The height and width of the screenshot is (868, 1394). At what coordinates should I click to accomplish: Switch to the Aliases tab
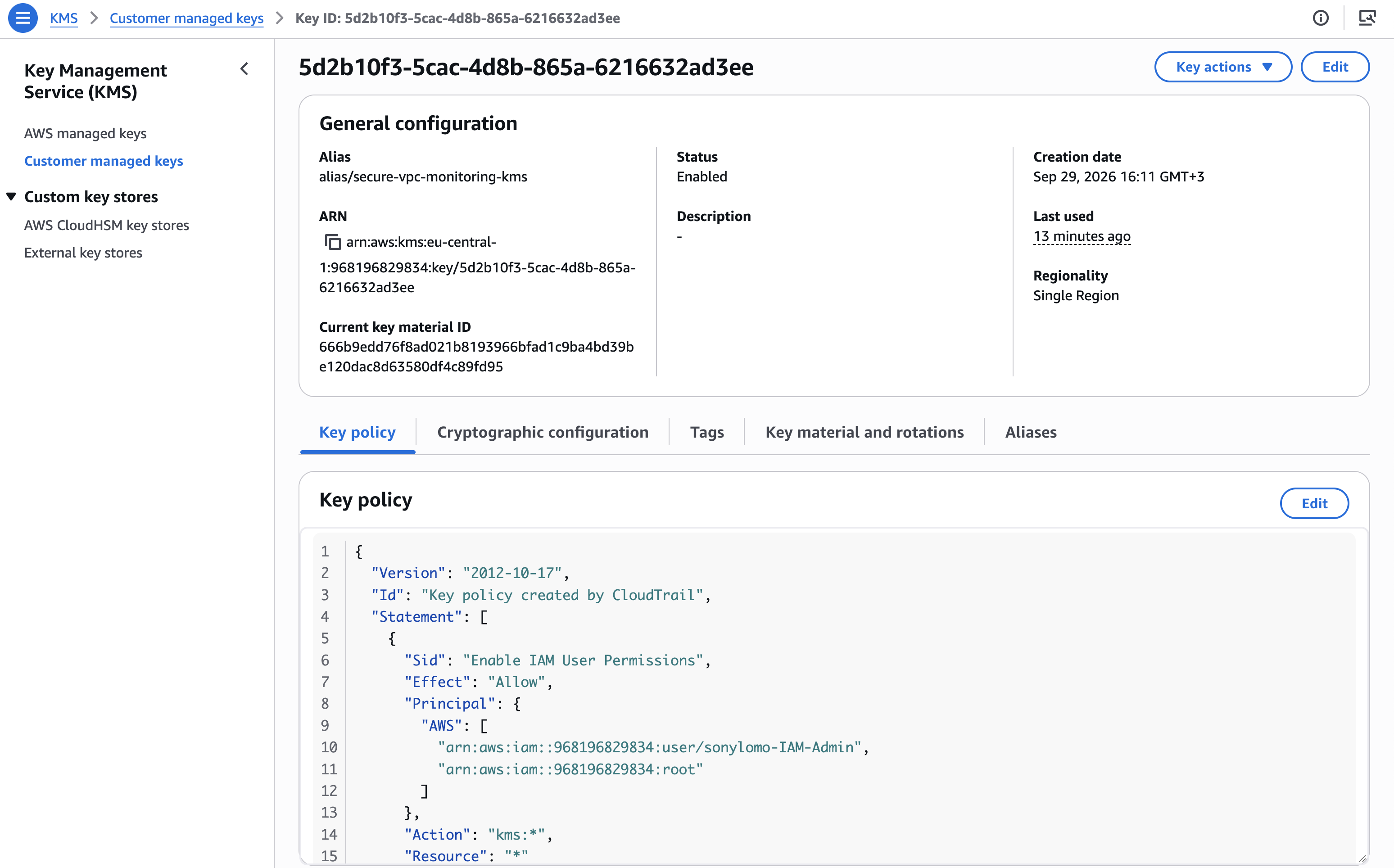[1031, 432]
